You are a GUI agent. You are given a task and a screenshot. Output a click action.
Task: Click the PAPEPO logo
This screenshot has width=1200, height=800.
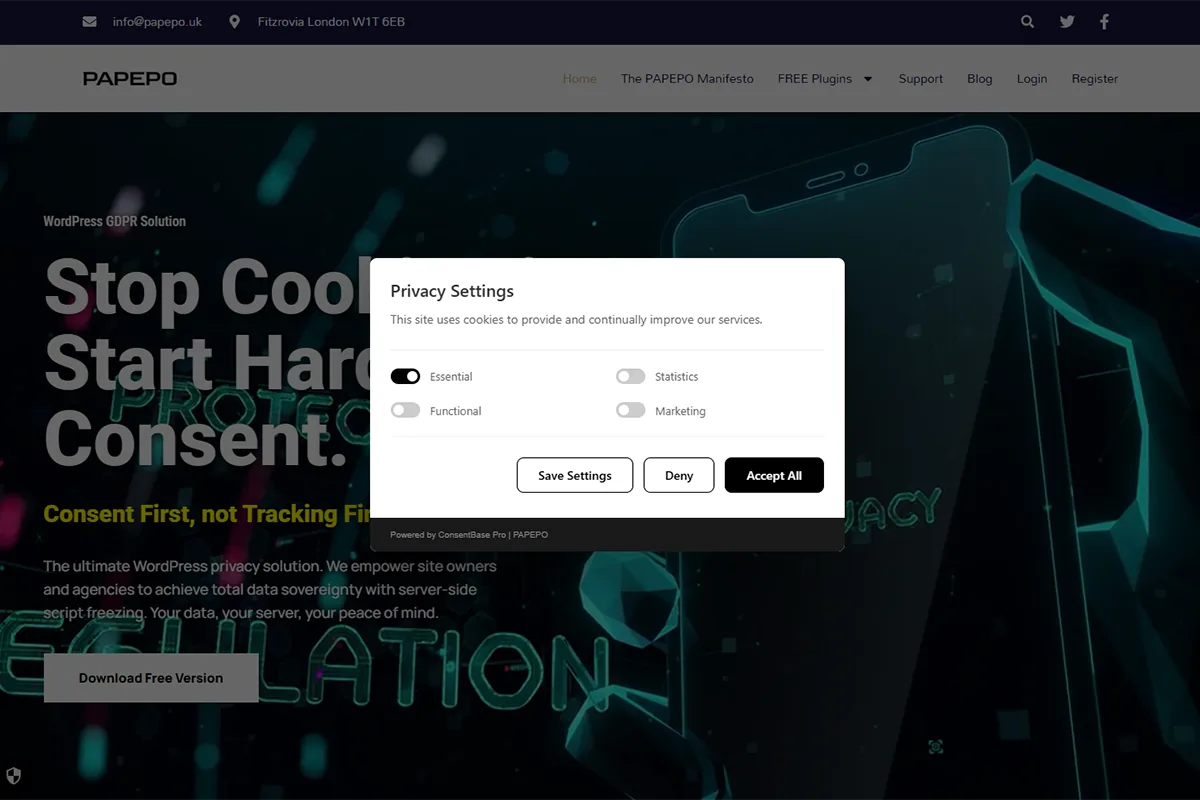[x=130, y=79]
